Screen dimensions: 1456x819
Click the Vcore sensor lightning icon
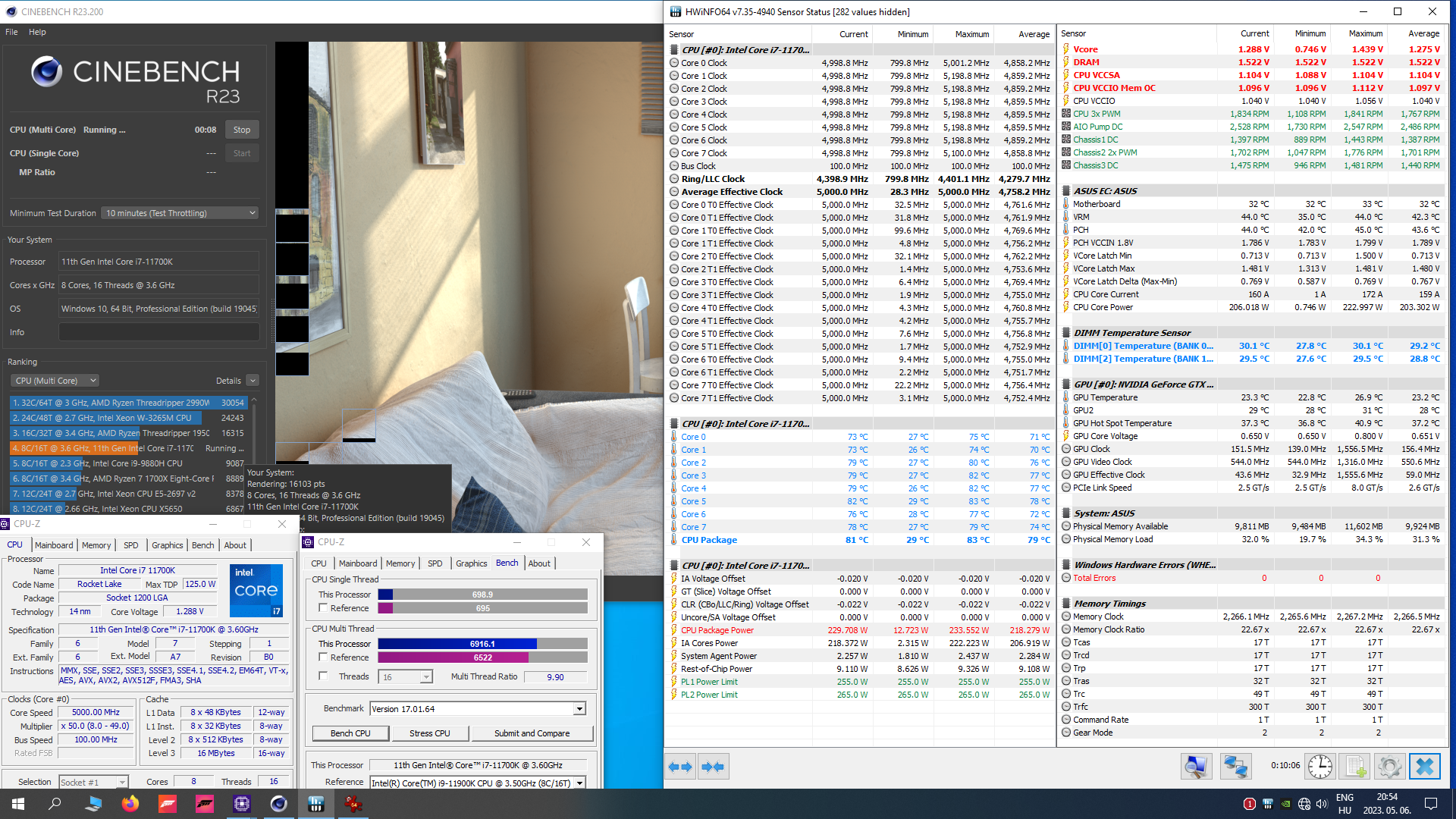(1065, 49)
